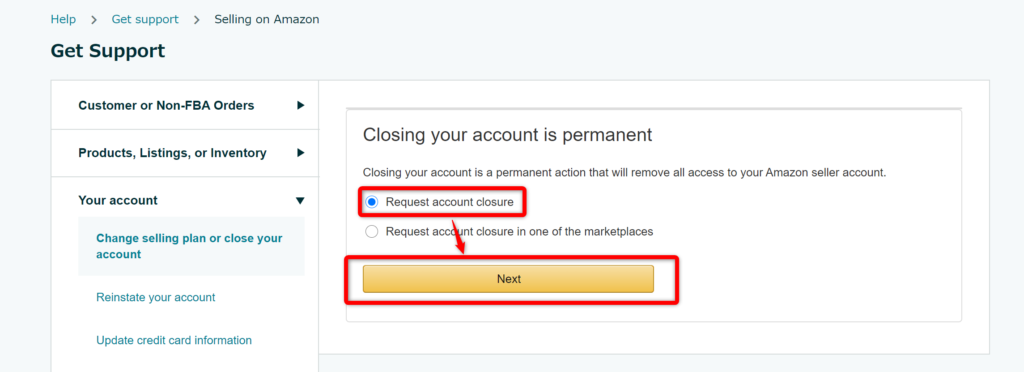Screen dimensions: 1024x372
Task: Expand the Products, Listings, or Inventory arrow
Action: click(x=300, y=153)
